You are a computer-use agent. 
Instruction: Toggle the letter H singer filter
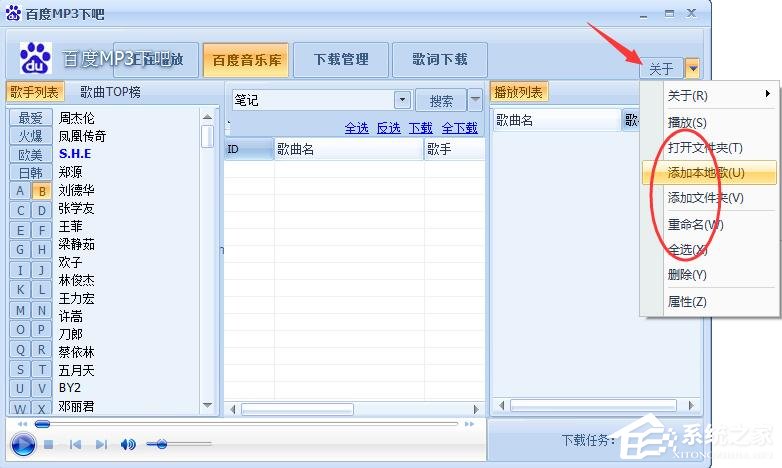pos(42,249)
